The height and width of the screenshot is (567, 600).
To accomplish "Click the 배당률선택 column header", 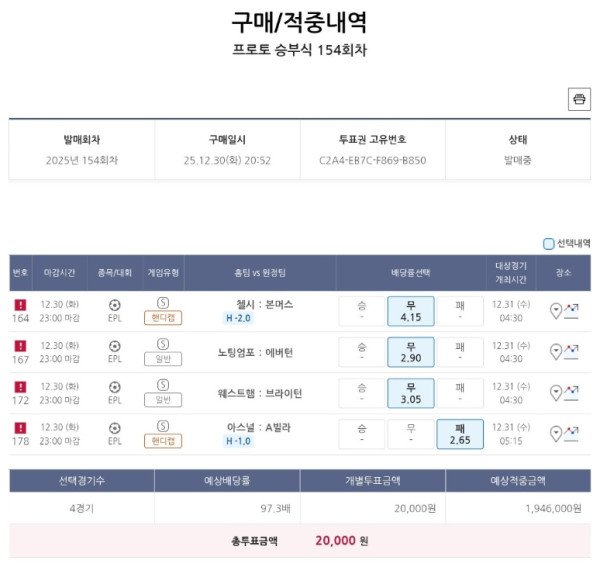I will 410,272.
